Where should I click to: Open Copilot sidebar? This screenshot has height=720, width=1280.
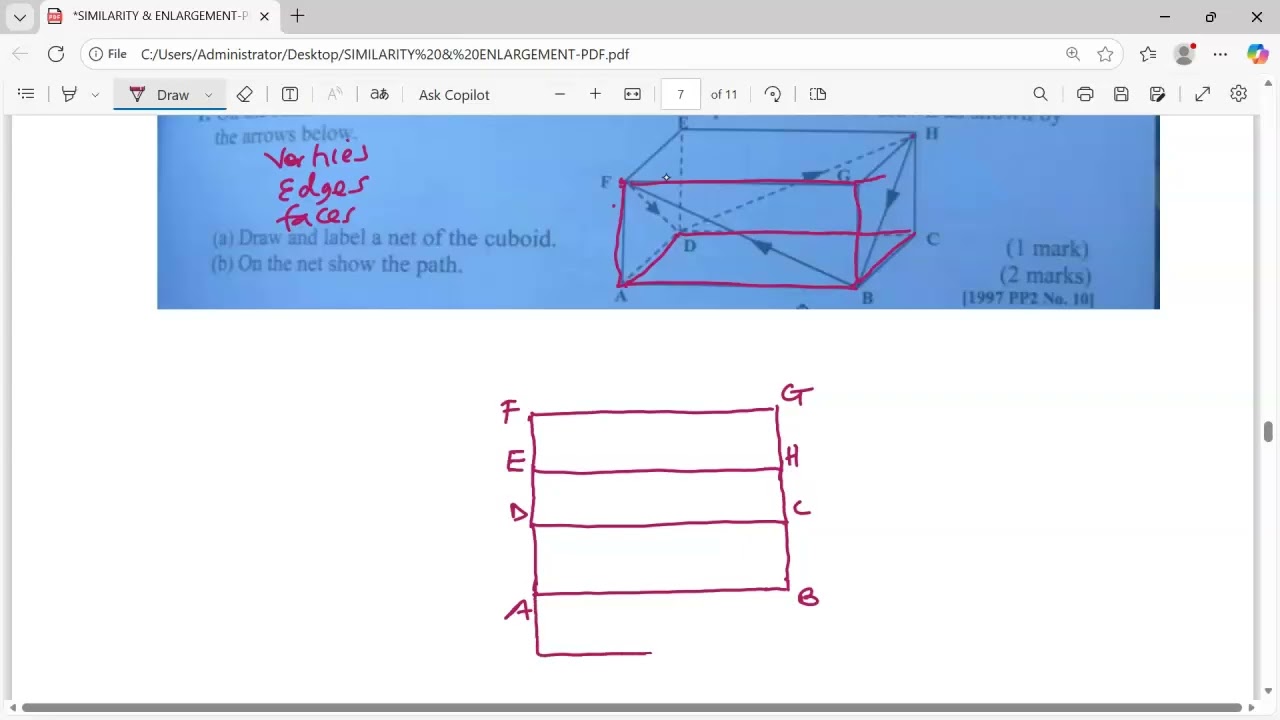click(x=1257, y=54)
